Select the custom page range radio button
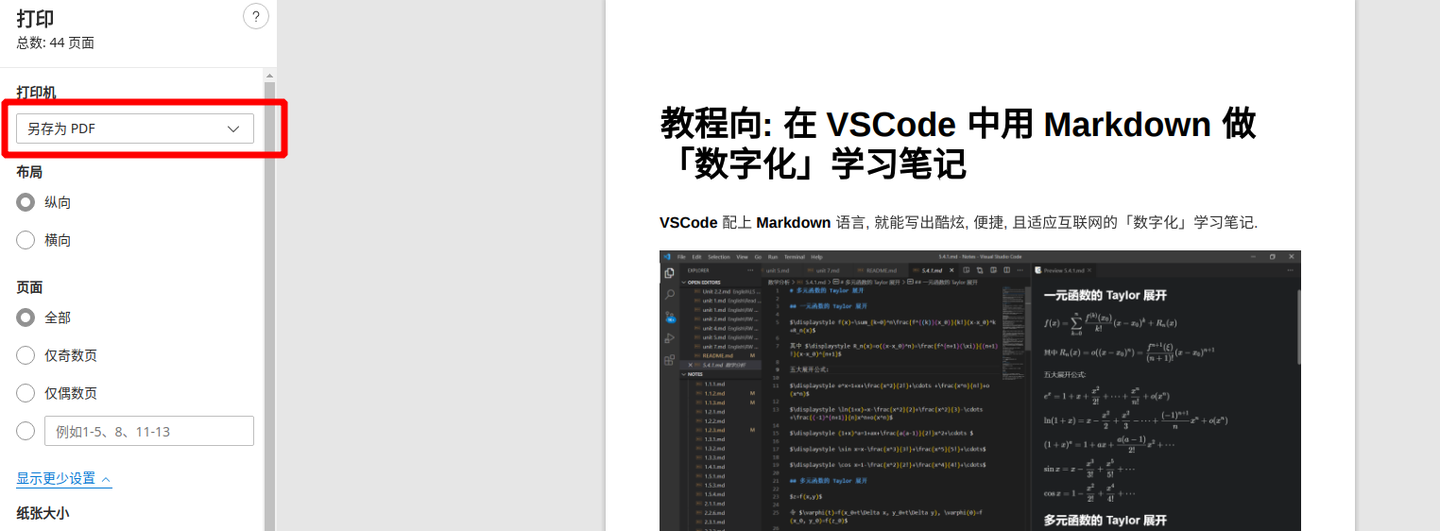 26,431
